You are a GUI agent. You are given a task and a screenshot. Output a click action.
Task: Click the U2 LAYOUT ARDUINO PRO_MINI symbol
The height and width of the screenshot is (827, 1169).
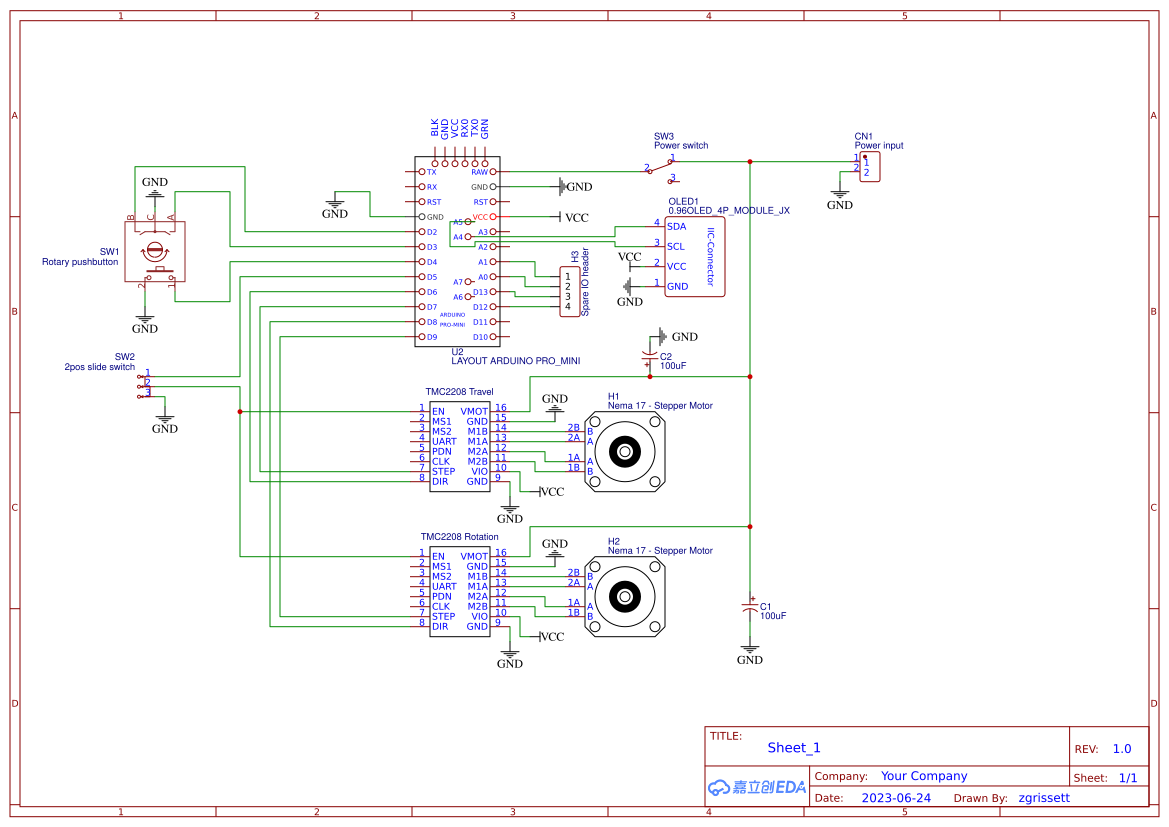point(455,250)
